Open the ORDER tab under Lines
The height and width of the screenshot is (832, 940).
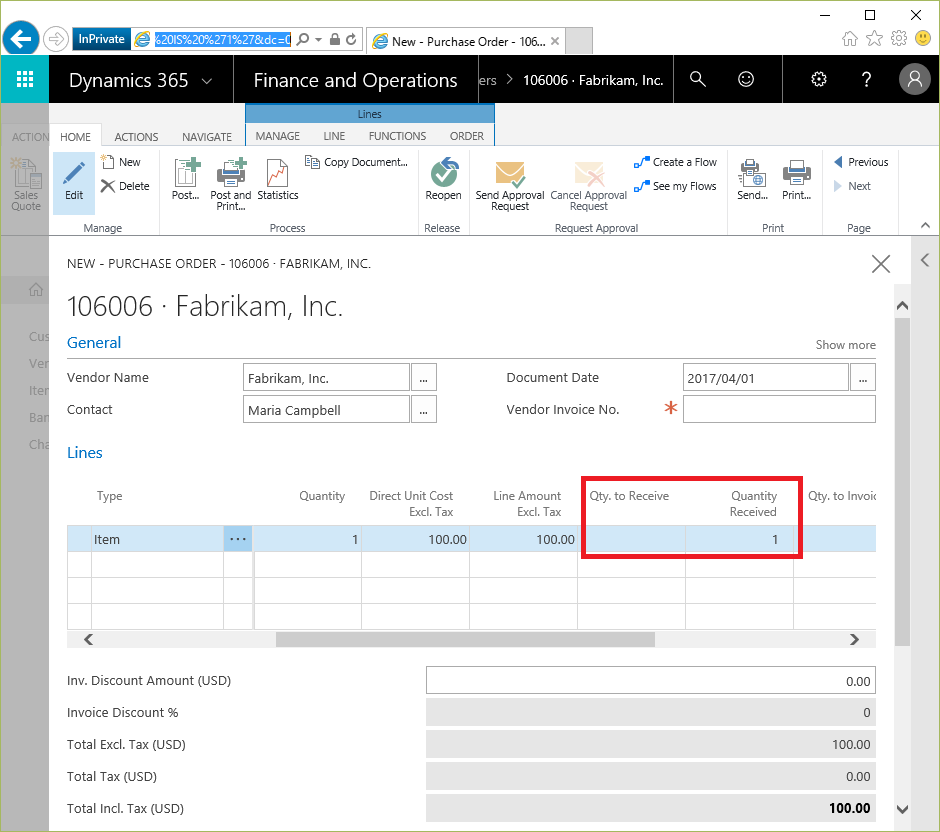[466, 136]
